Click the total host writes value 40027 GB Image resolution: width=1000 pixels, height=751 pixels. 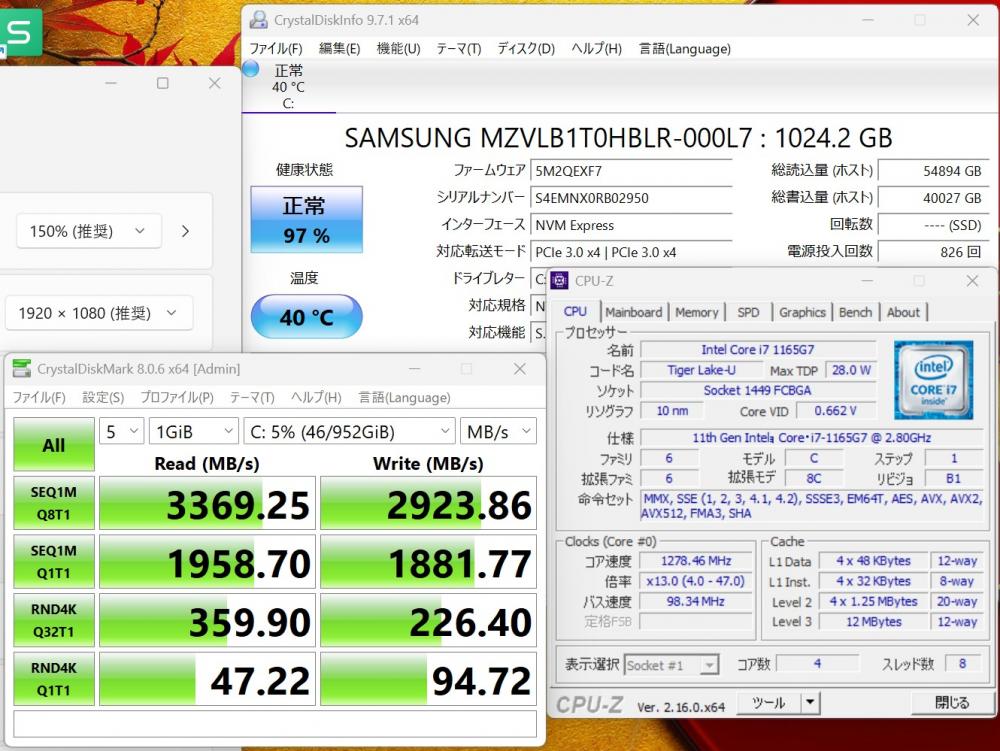pos(933,198)
